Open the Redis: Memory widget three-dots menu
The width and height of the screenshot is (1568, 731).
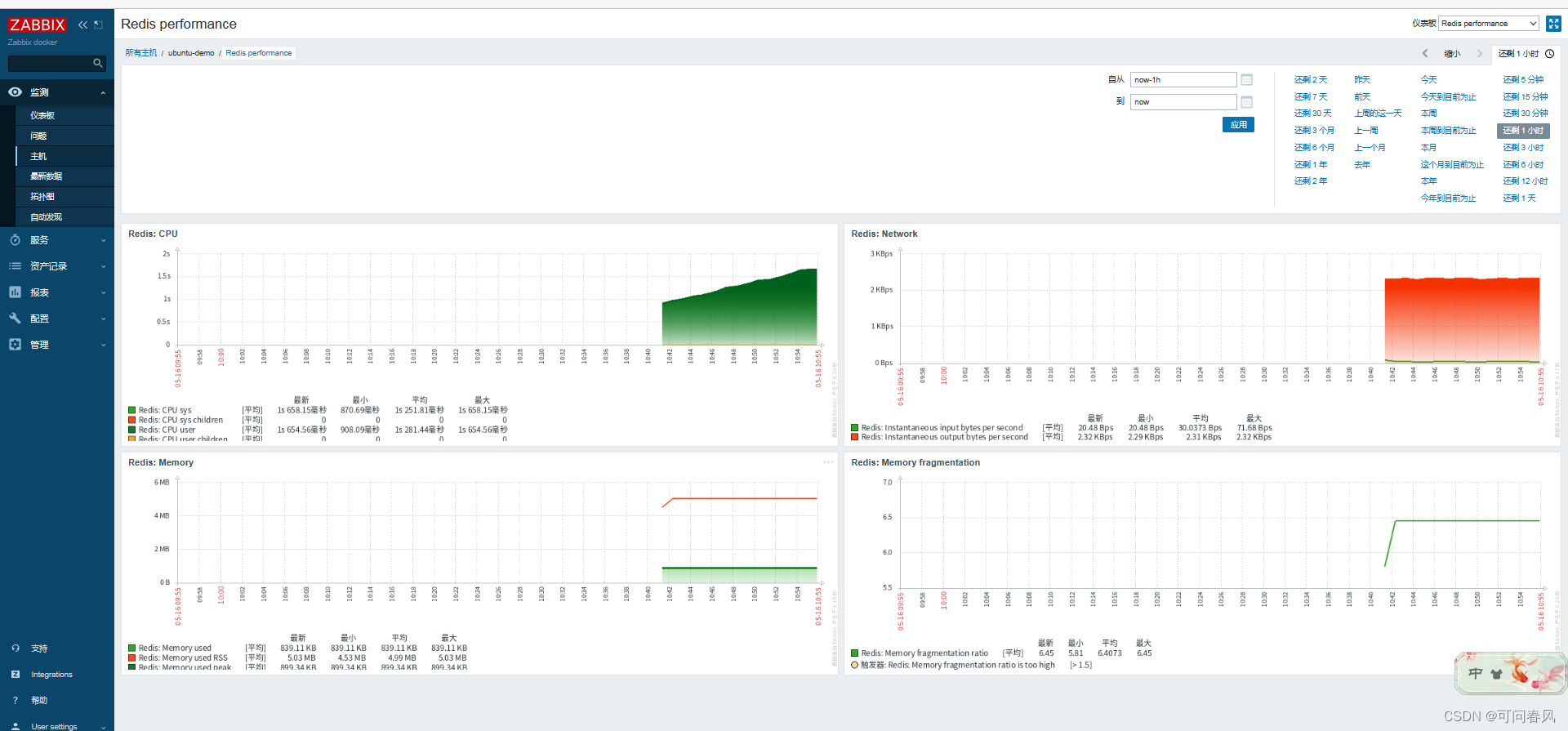pos(828,462)
